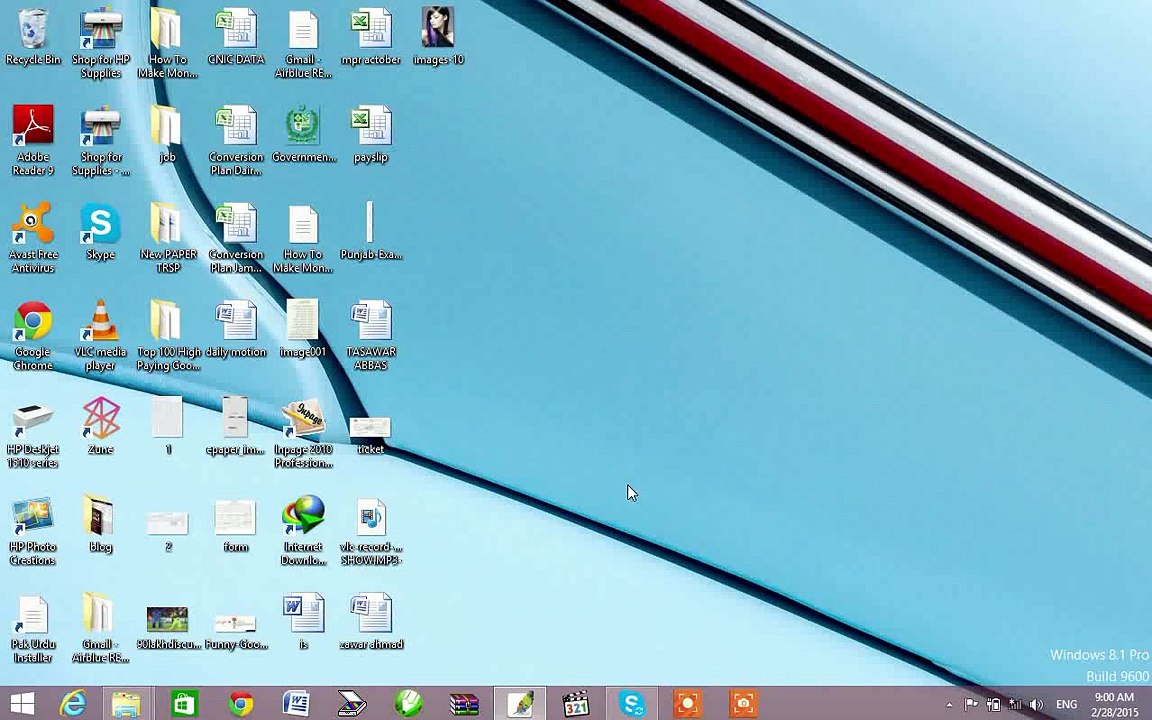
Task: Select the Blog folder icon
Action: click(x=101, y=525)
